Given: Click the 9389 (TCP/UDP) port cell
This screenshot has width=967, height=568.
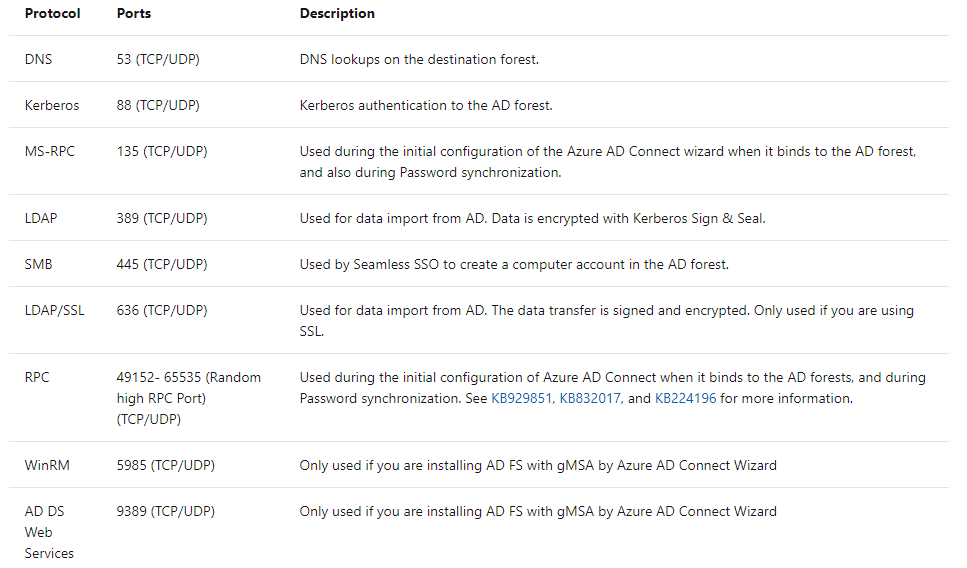Looking at the screenshot, I should [x=166, y=511].
